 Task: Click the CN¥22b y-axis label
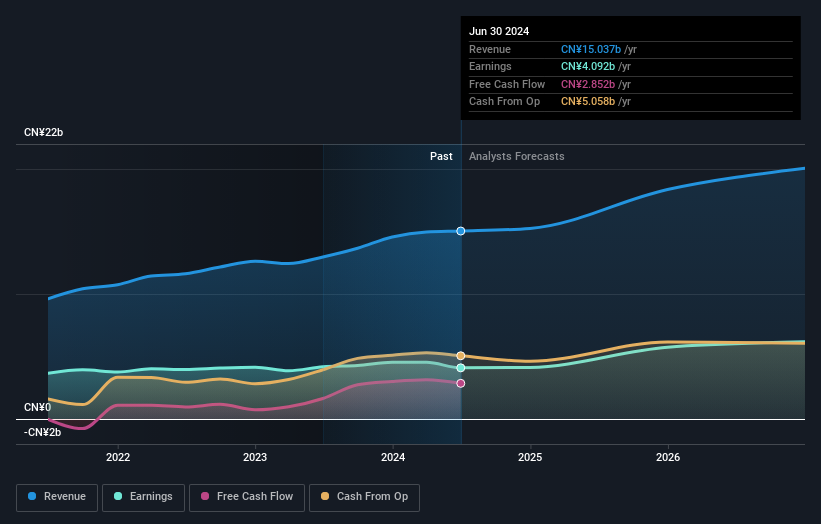point(43,132)
